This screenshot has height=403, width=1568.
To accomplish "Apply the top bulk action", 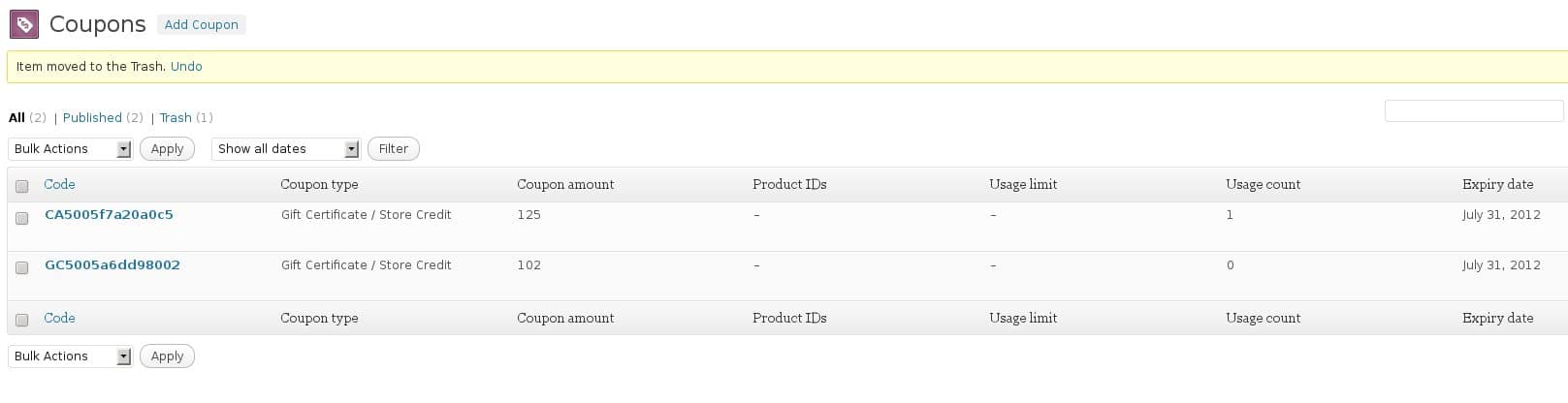I will click(167, 149).
